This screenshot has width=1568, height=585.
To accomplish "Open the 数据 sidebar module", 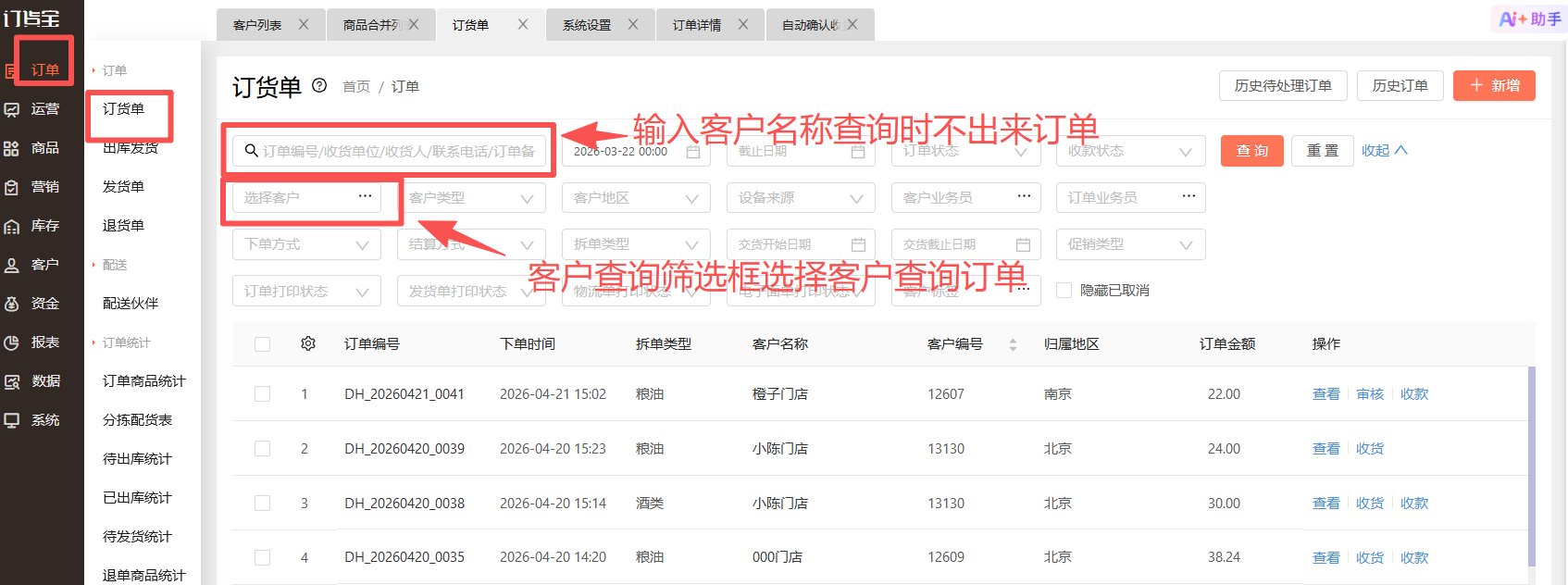I will click(x=32, y=381).
